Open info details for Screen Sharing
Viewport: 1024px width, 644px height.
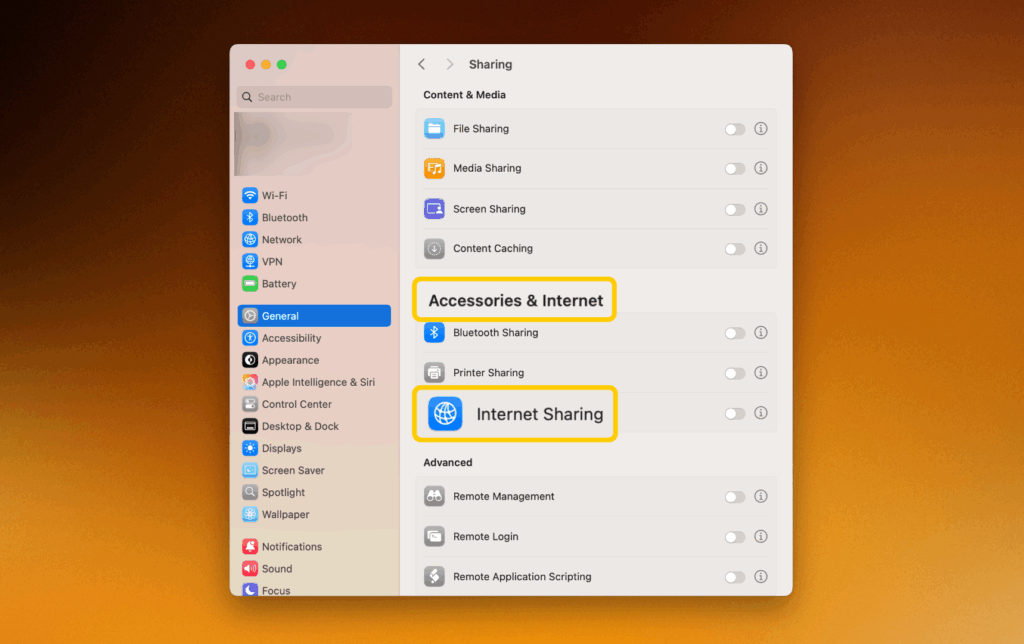[x=761, y=209]
